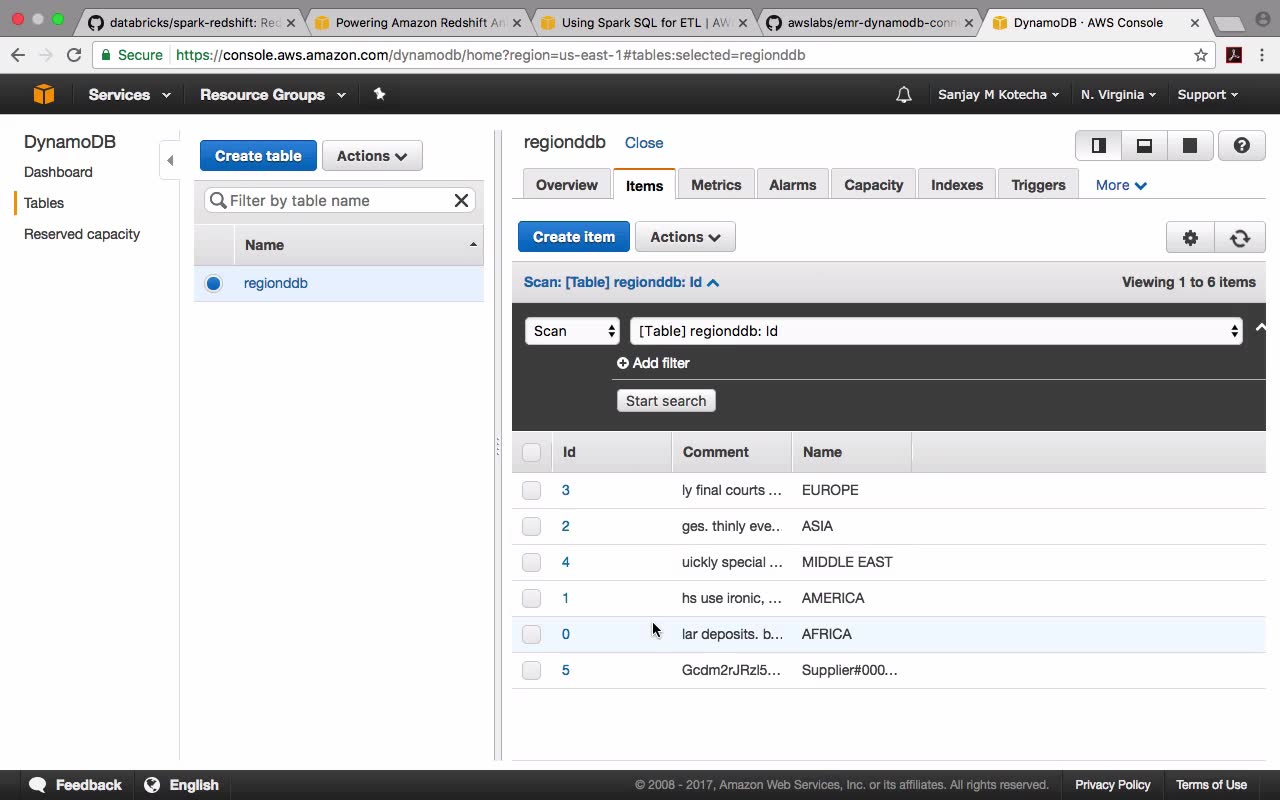Toggle the select-all items checkbox
This screenshot has width=1280, height=800.
531,452
